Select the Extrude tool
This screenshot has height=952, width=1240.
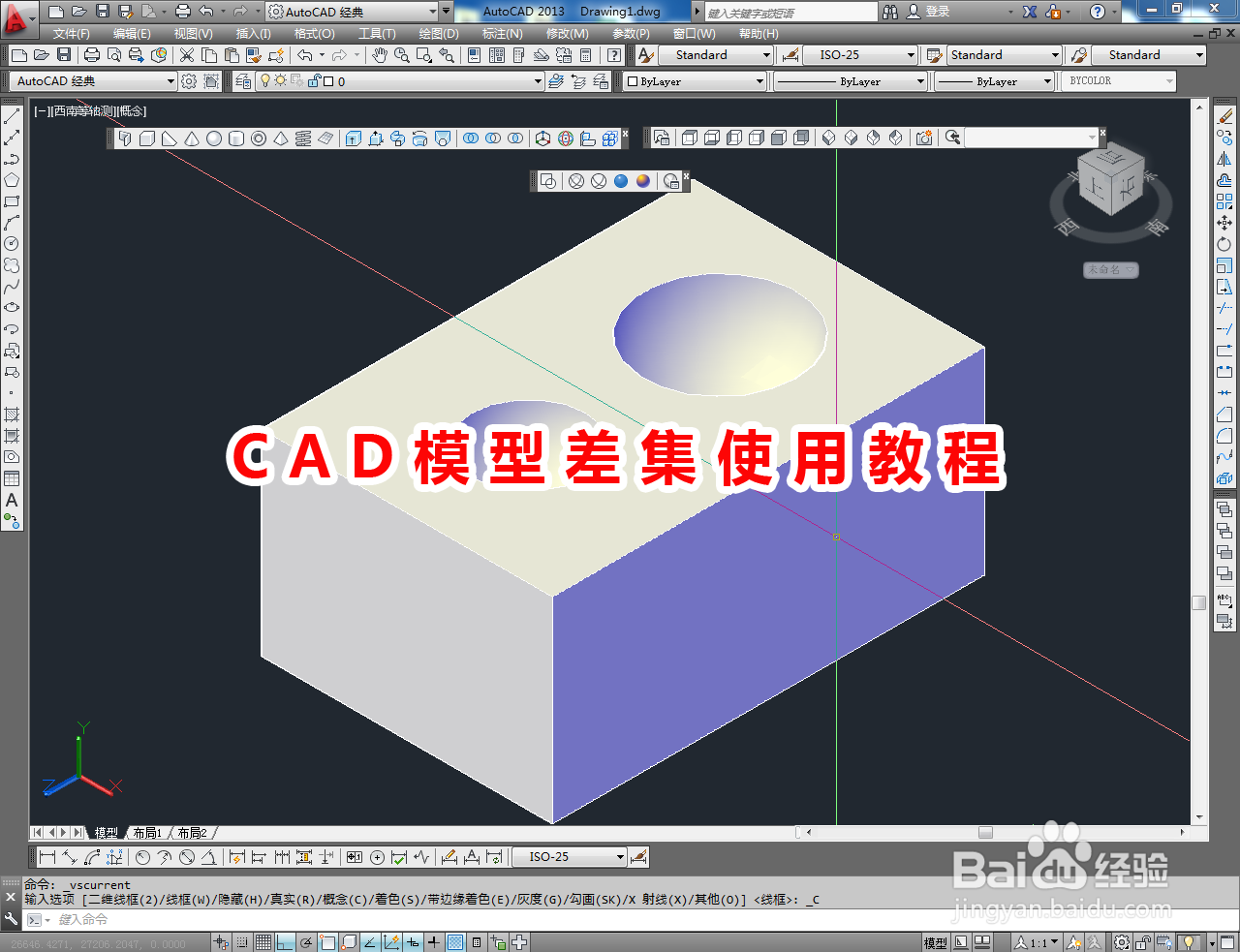354,138
